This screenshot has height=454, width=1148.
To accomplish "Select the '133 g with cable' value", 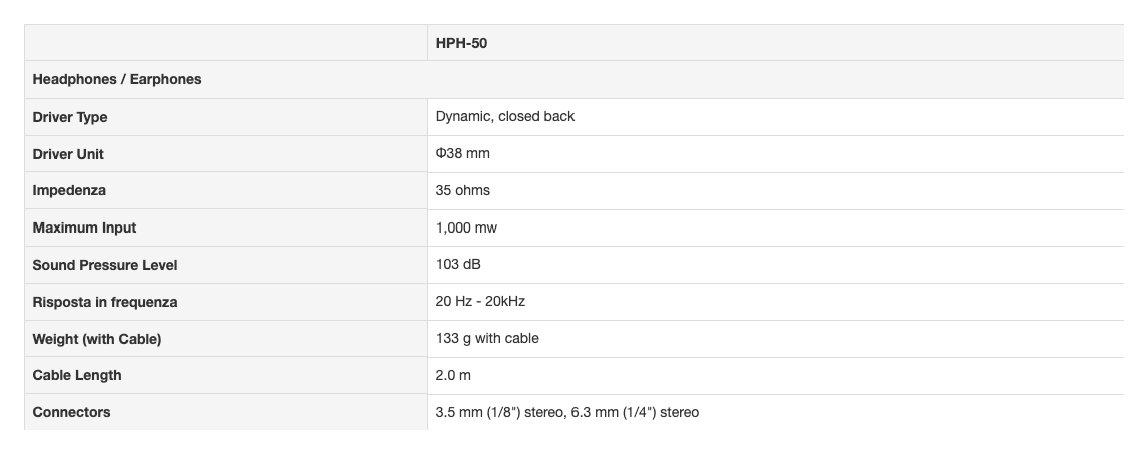I will tap(487, 338).
